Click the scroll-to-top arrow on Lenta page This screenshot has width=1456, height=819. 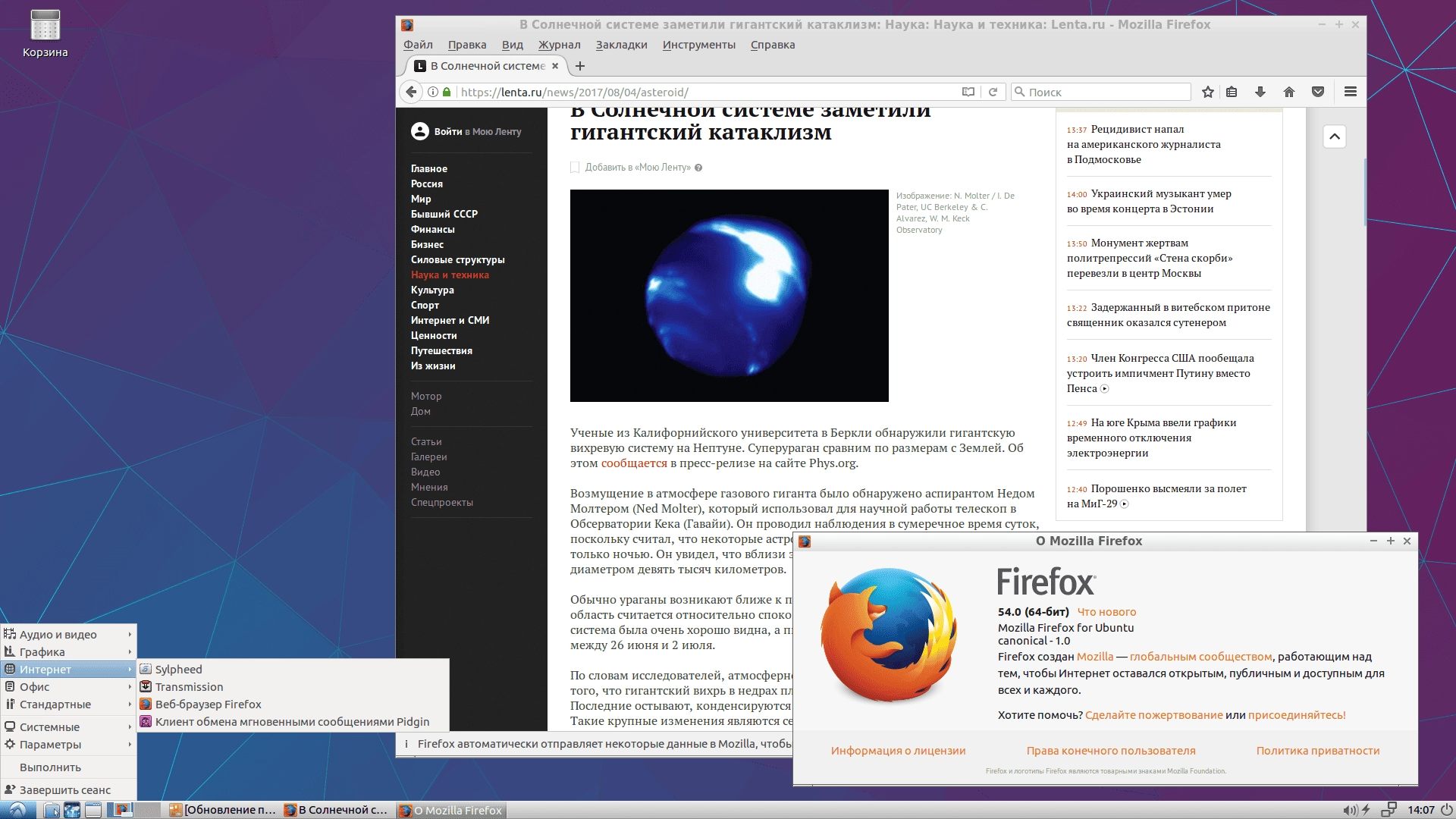click(x=1335, y=136)
